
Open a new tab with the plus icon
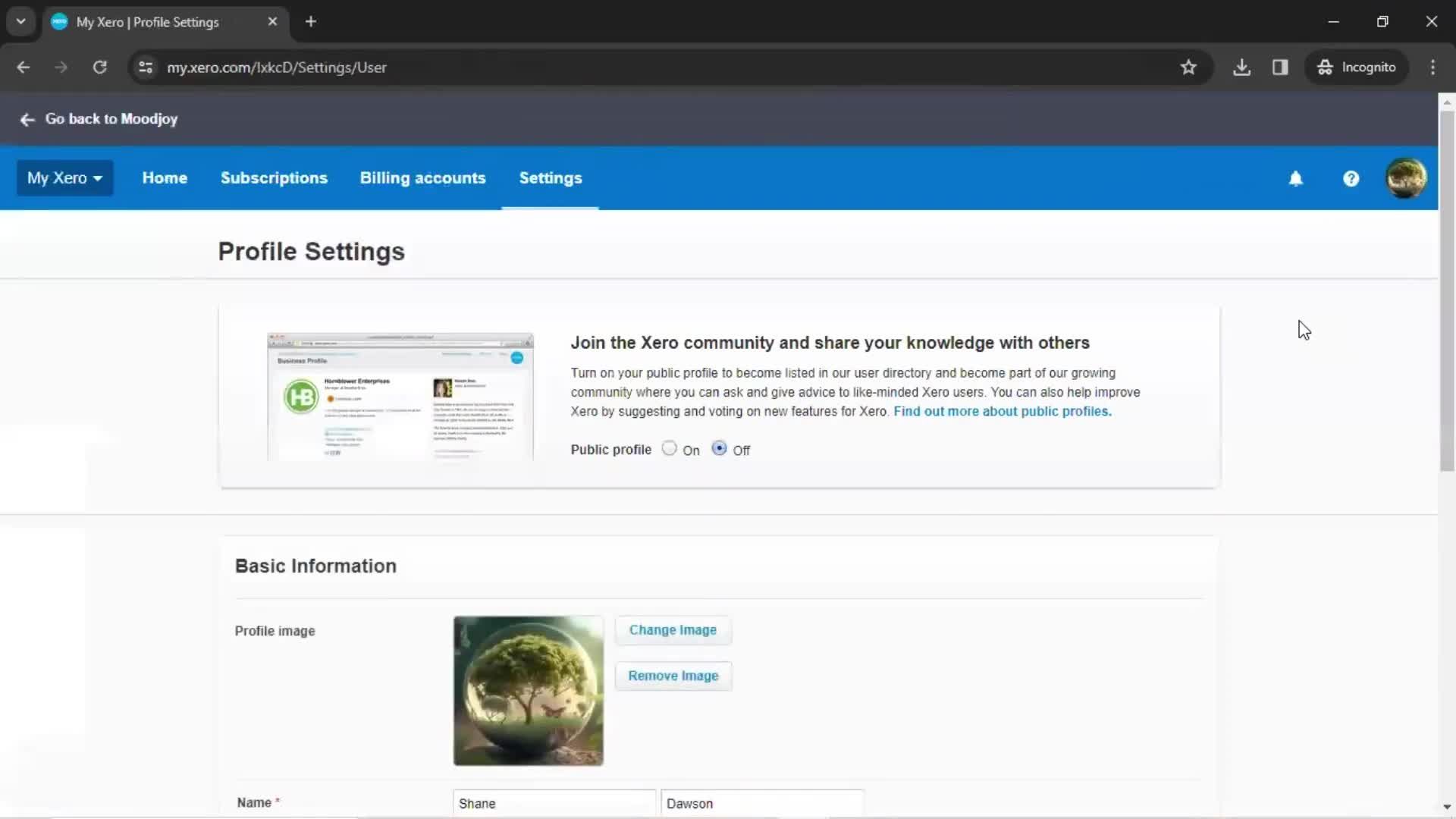311,22
